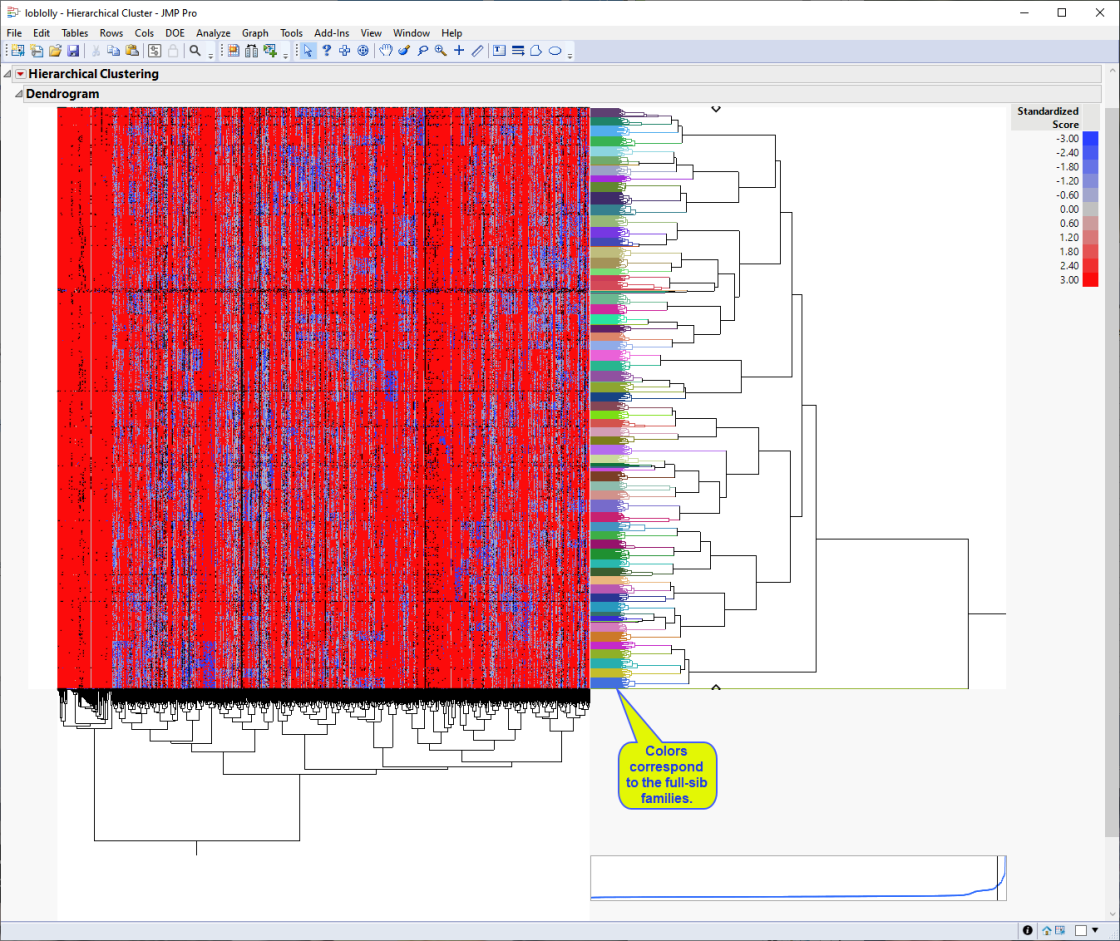Open the Help question mark tool
Viewport: 1120px width, 941px height.
tap(327, 51)
